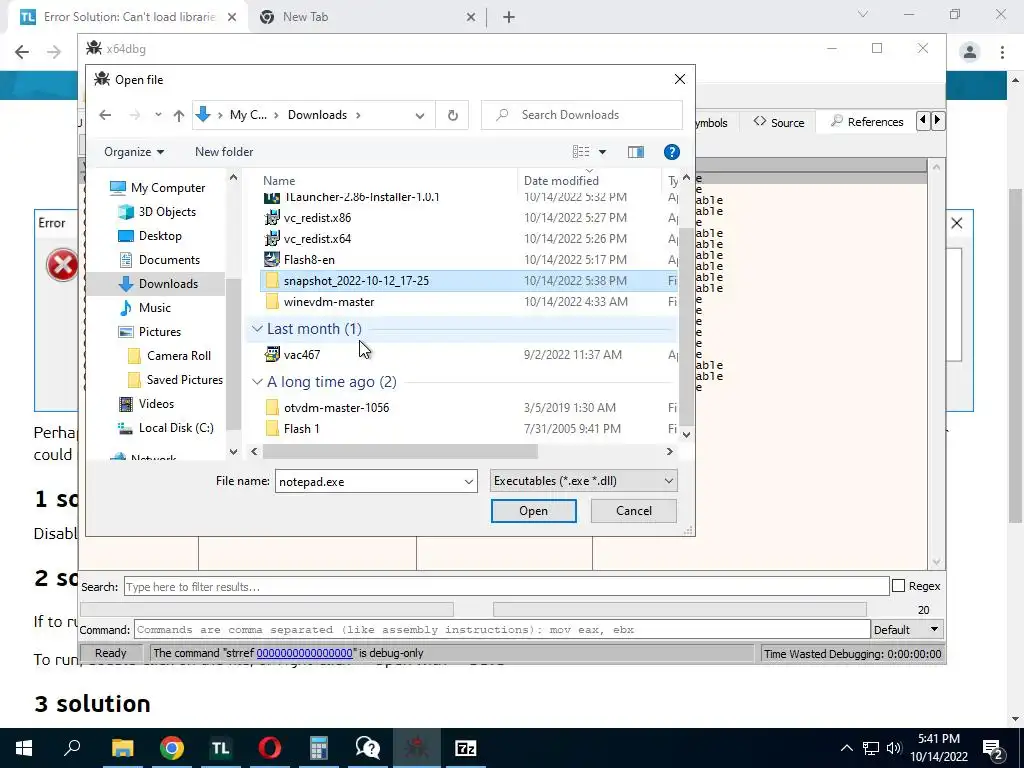Collapse the A long time ago (2) group
This screenshot has height=768, width=1024.
click(x=257, y=382)
